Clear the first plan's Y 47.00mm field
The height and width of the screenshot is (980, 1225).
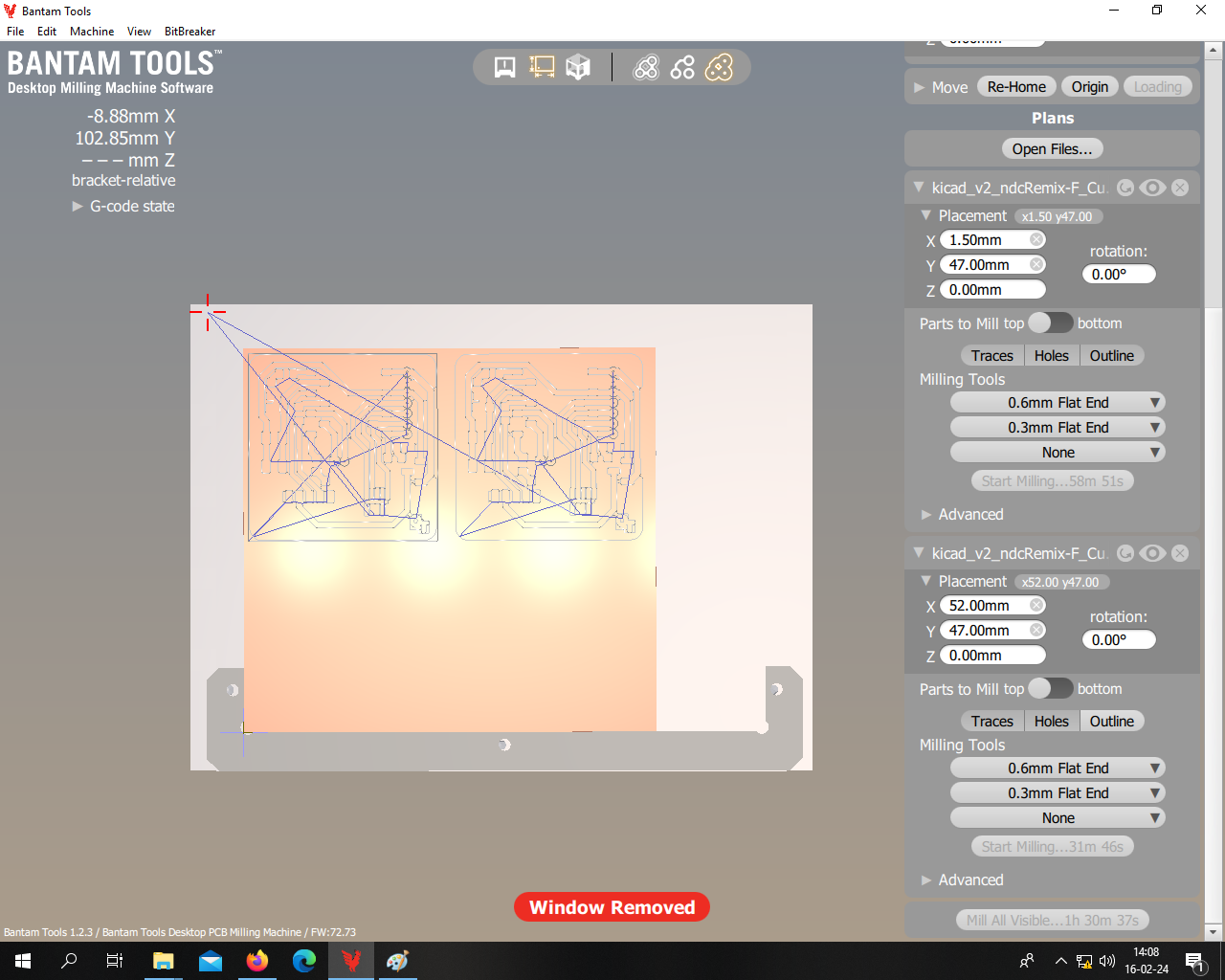coord(1036,265)
